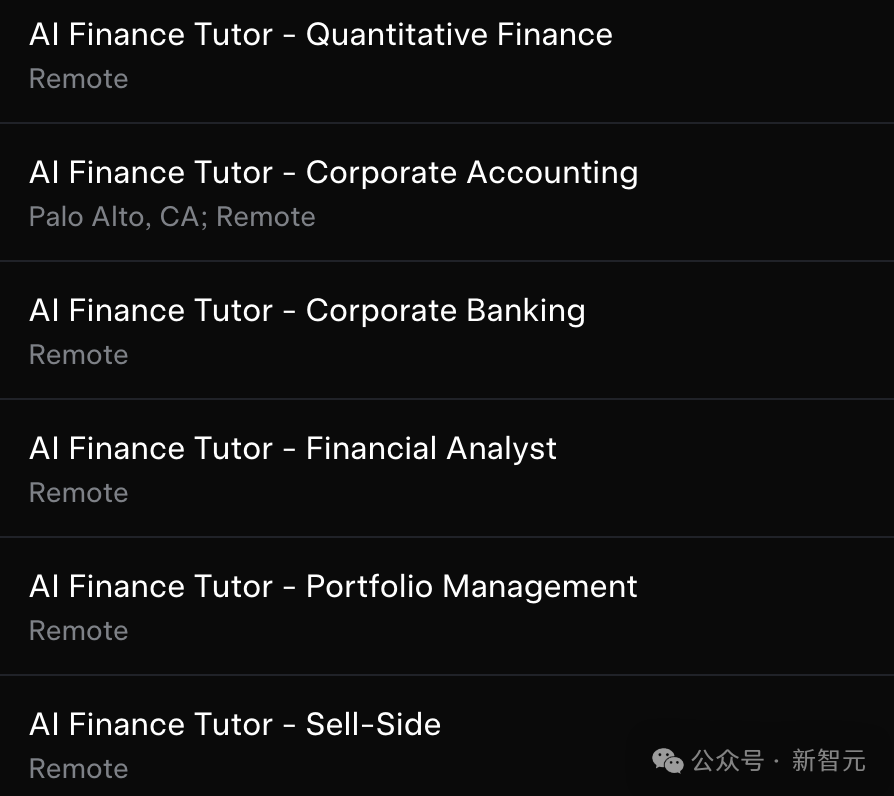
Task: Click Remote label under Portfolio Management
Action: [78, 631]
